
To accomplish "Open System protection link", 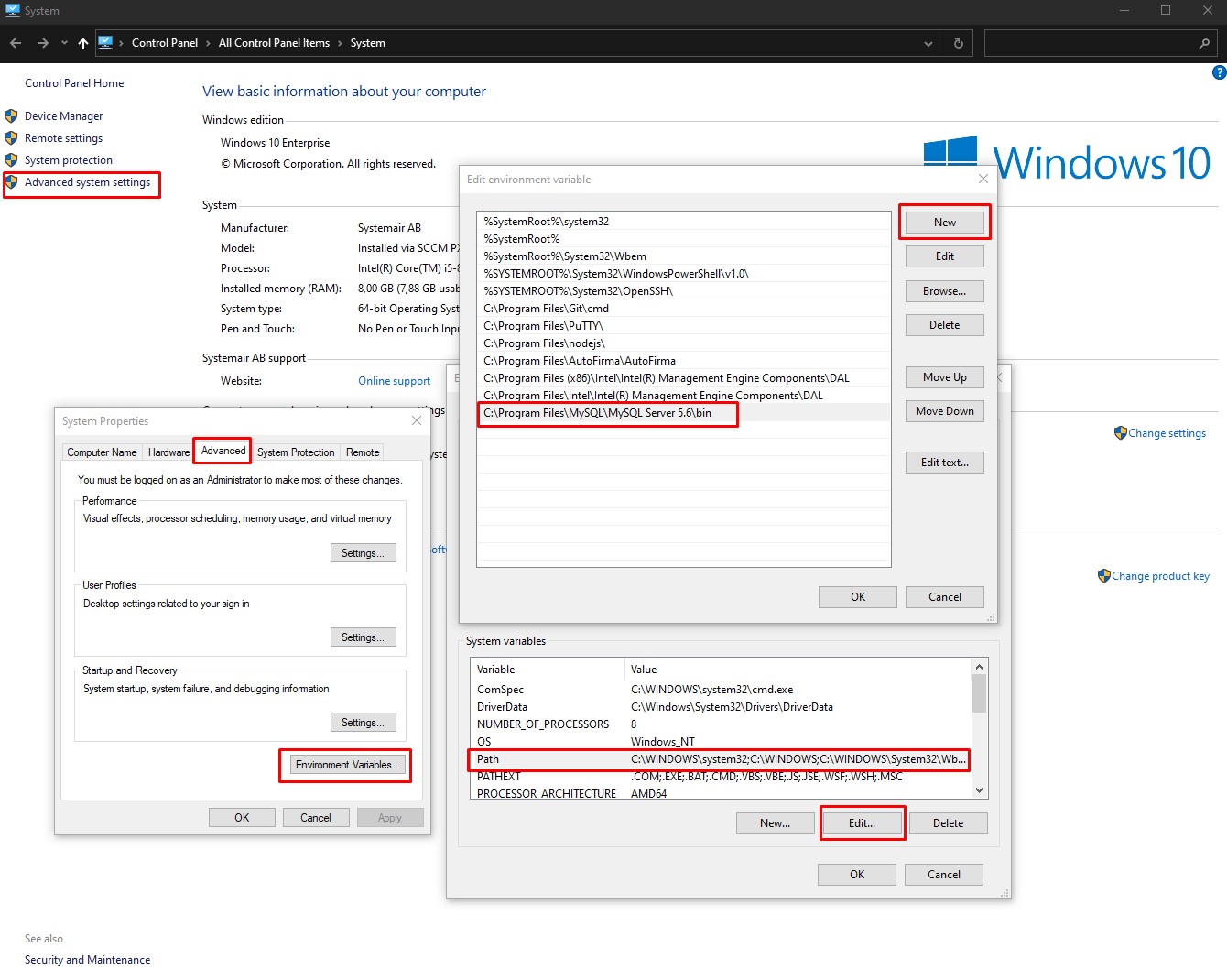I will point(69,160).
